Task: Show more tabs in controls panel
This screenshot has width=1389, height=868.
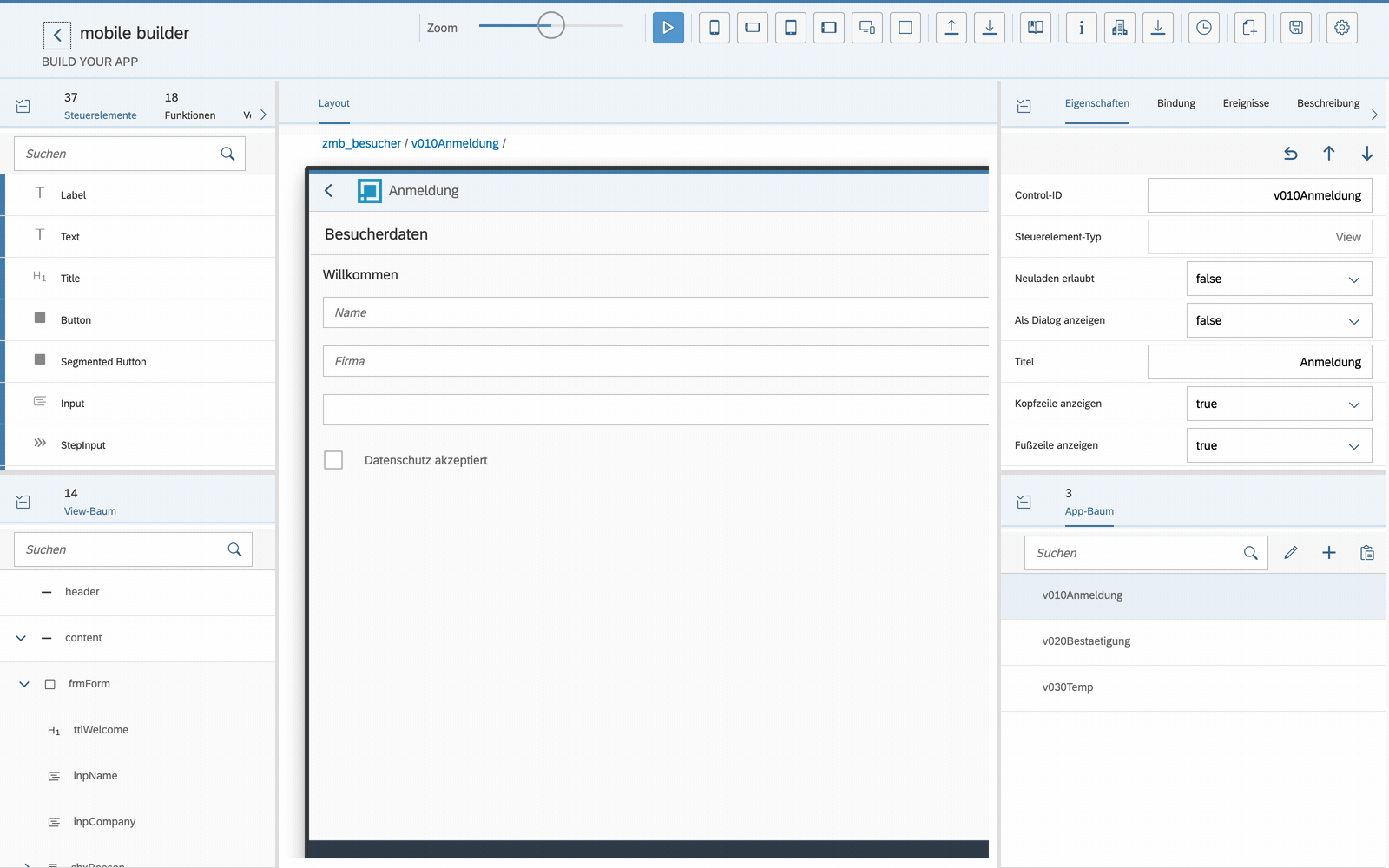Action: click(x=263, y=115)
